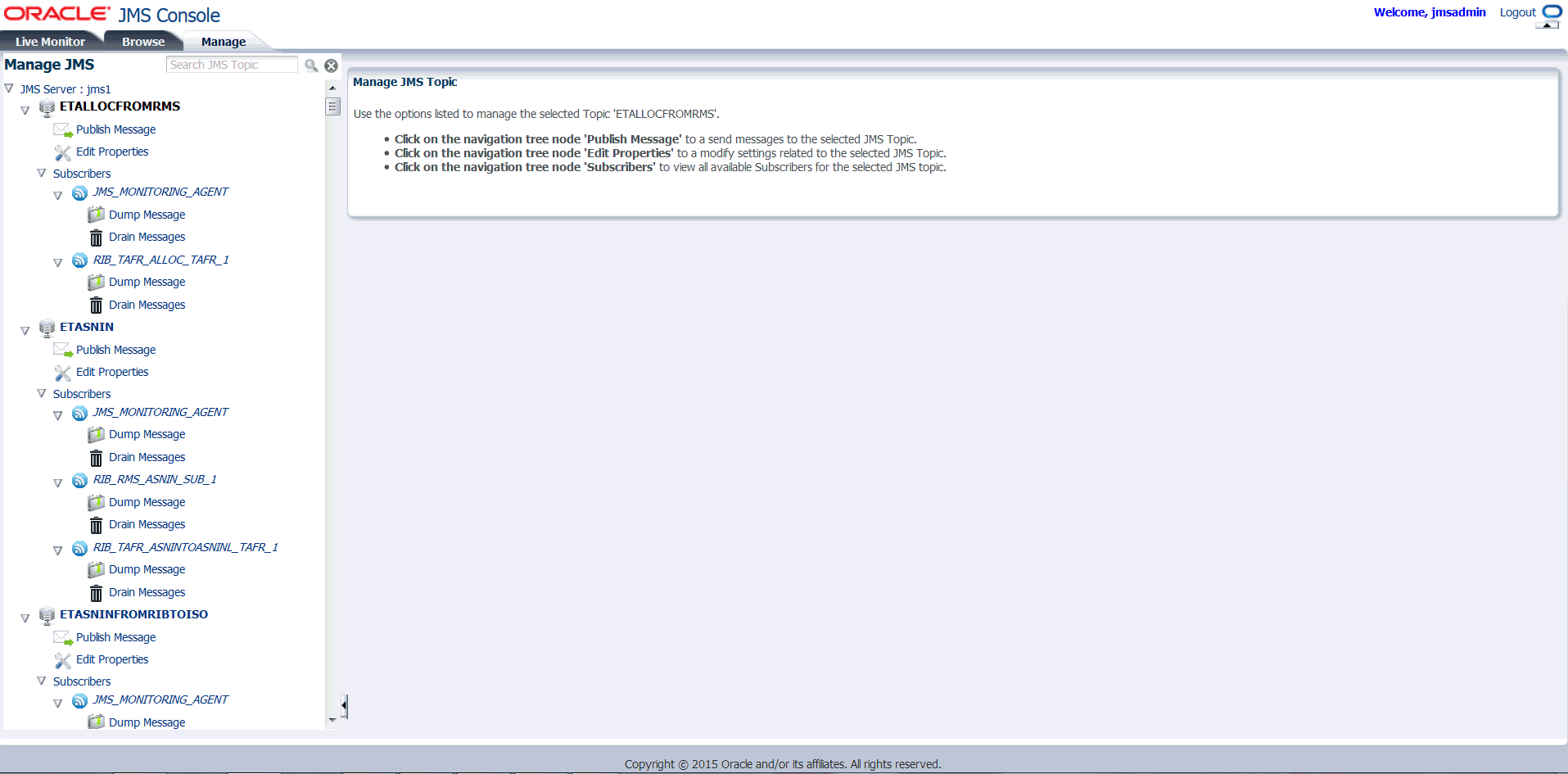Click Publish Message envelope icon under ETASNINFROMRIBTOISO
The width and height of the screenshot is (1568, 774).
[x=63, y=638]
